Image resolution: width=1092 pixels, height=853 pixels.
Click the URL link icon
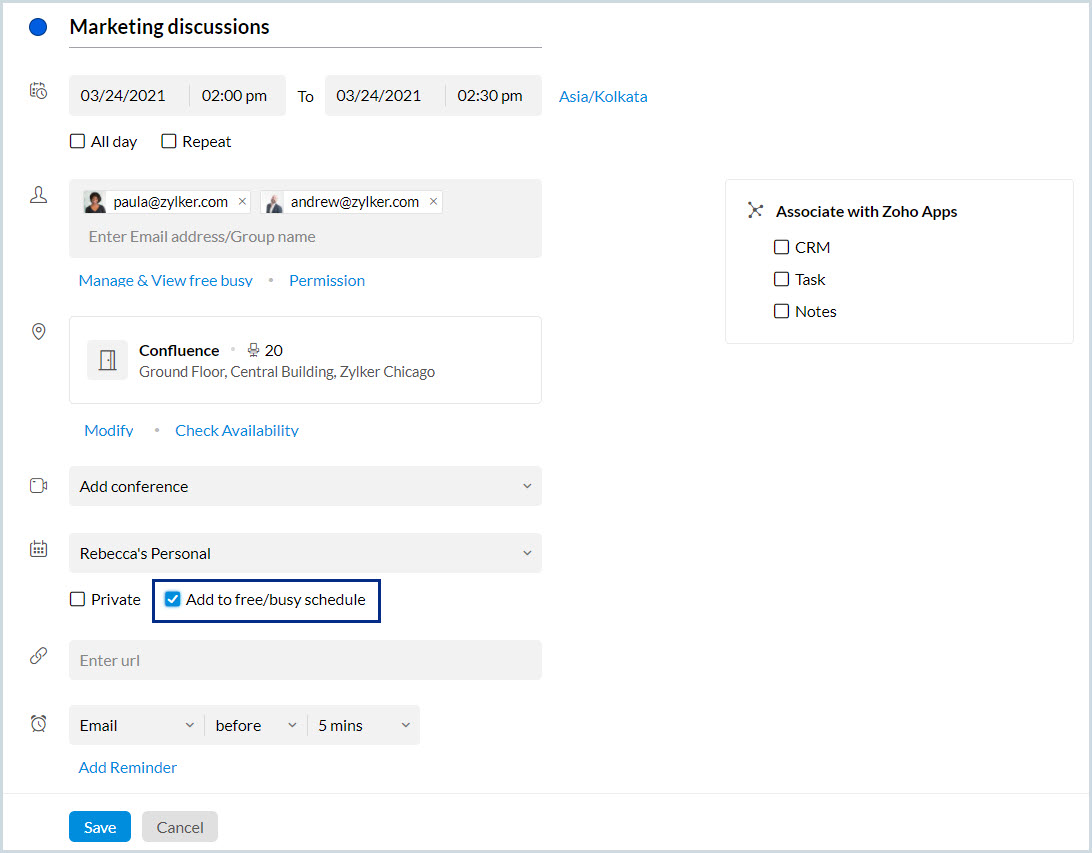tap(39, 656)
